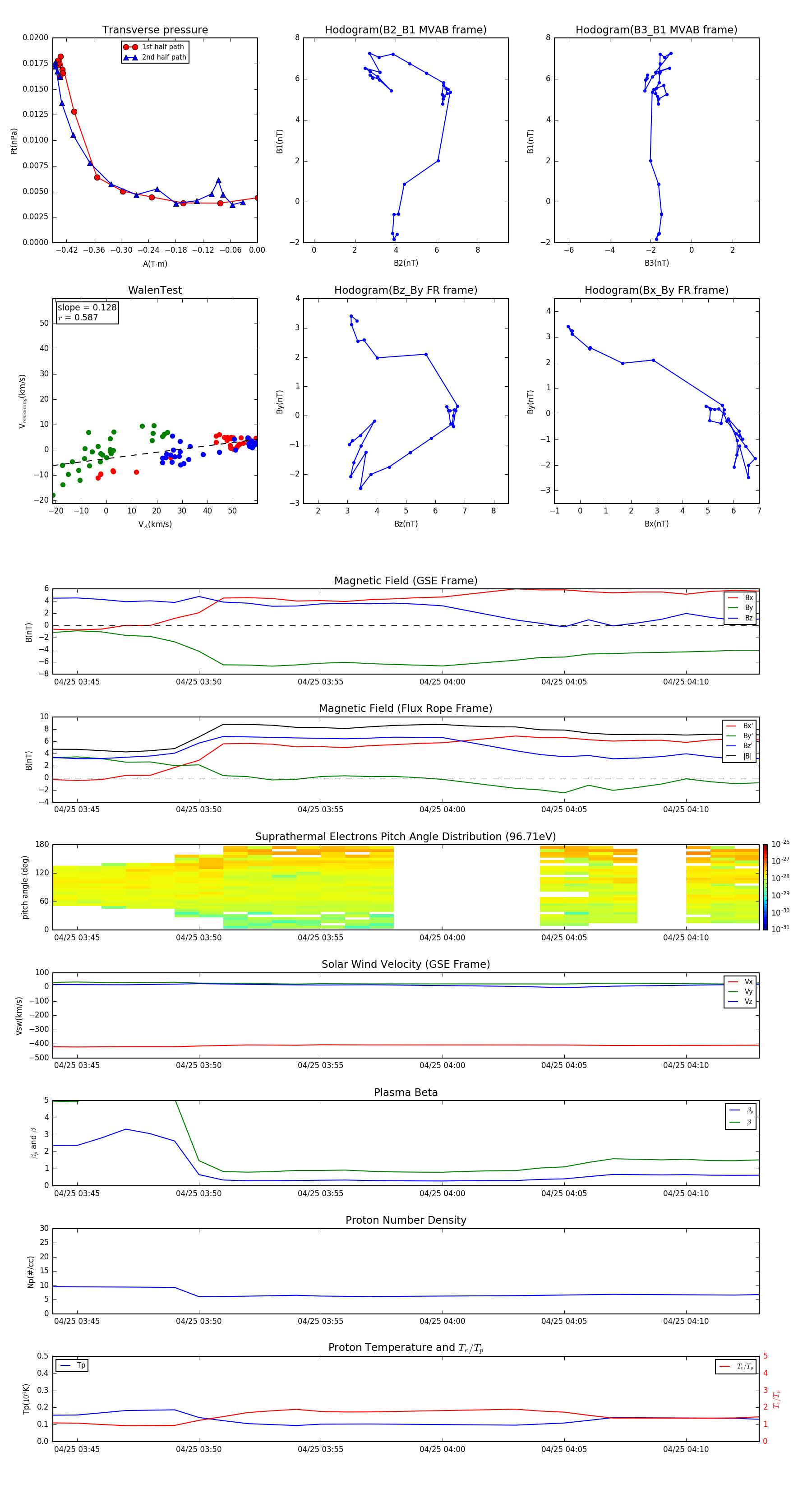The image size is (812, 1489).
Task: Click 'Np(#/cc)' y-axis label
Action: point(31,1272)
